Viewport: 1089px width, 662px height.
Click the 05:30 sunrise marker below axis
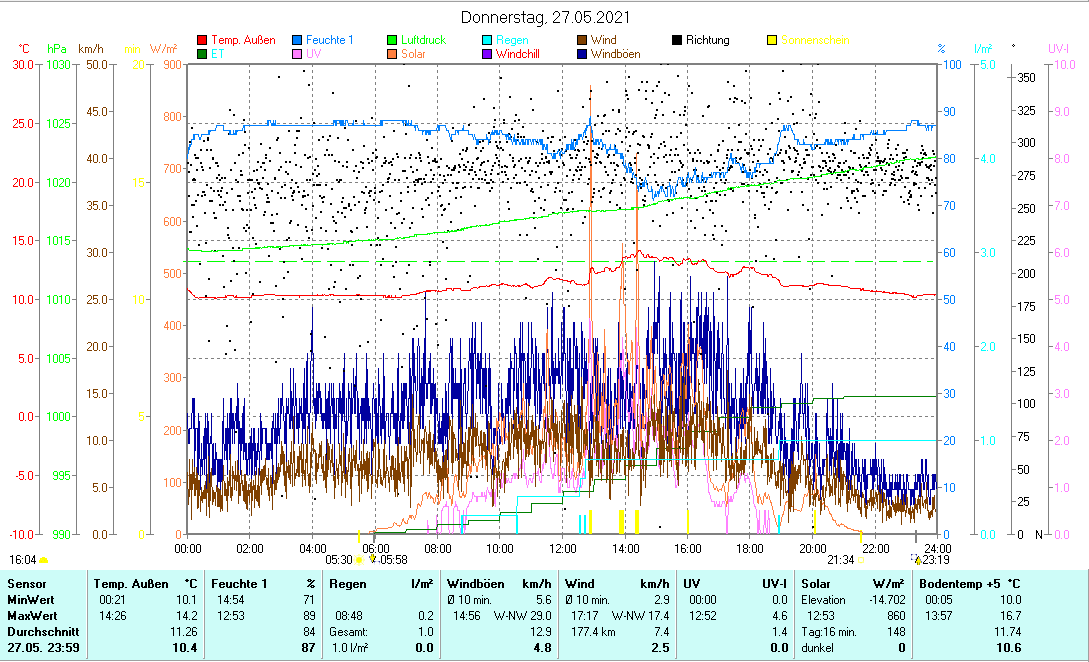point(339,560)
